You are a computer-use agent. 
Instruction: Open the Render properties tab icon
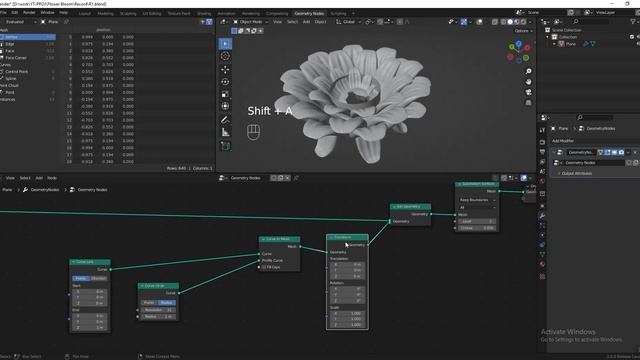542,142
